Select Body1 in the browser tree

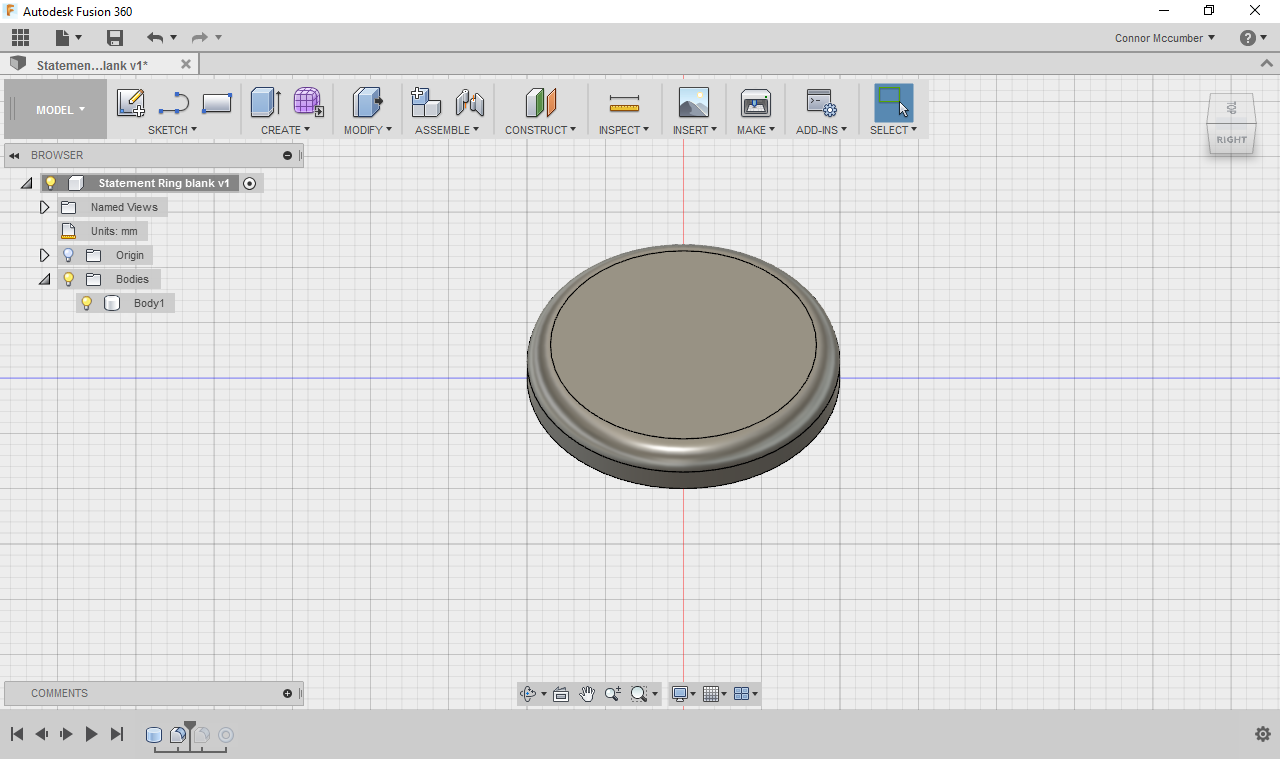click(149, 303)
